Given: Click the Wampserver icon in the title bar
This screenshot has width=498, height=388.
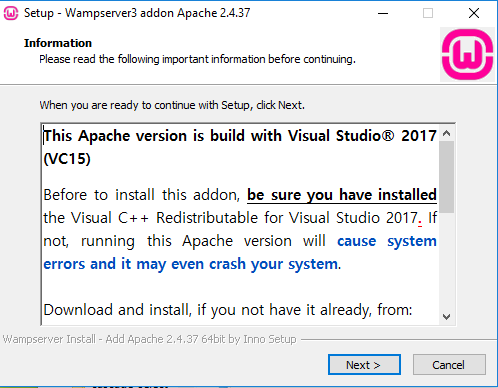Looking at the screenshot, I should (x=11, y=13).
